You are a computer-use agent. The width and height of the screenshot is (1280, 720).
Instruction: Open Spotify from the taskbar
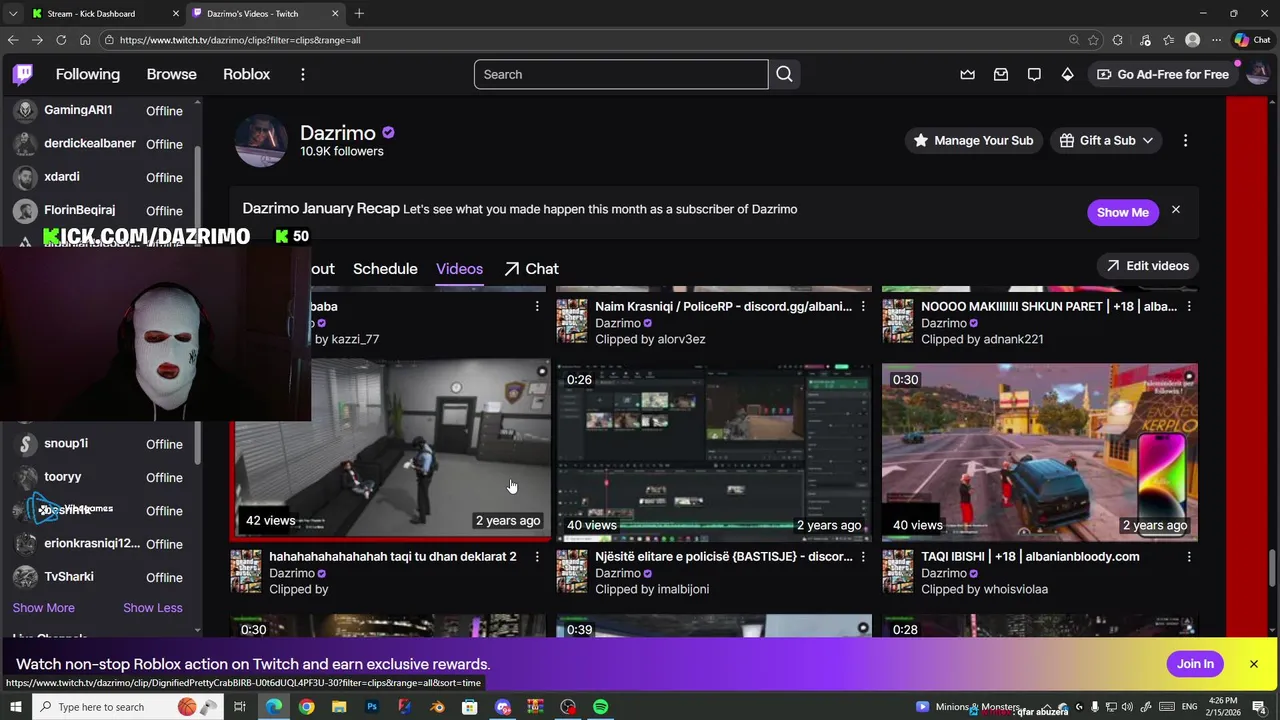pyautogui.click(x=600, y=707)
